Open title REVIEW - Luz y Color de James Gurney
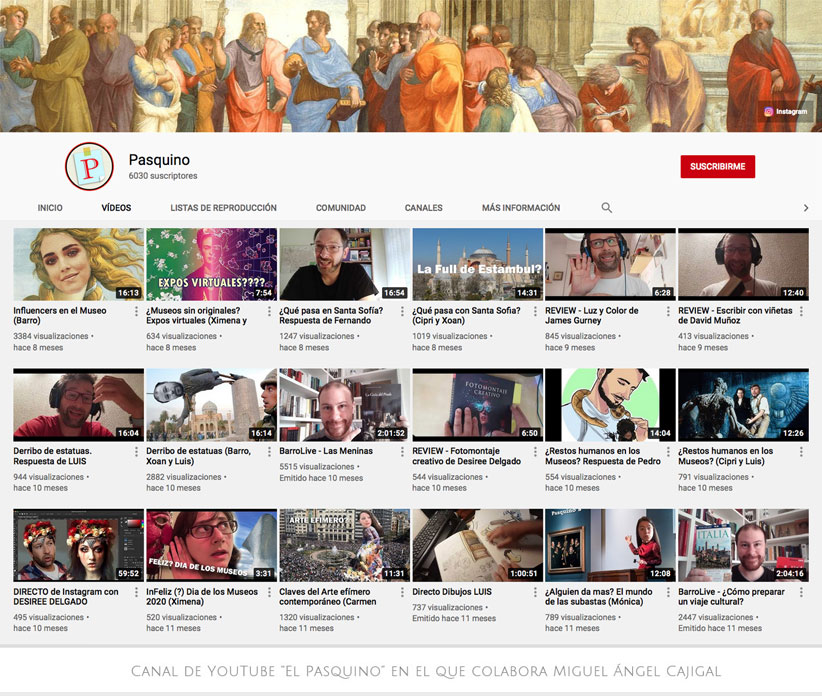Screen dimensions: 822x696 point(592,316)
